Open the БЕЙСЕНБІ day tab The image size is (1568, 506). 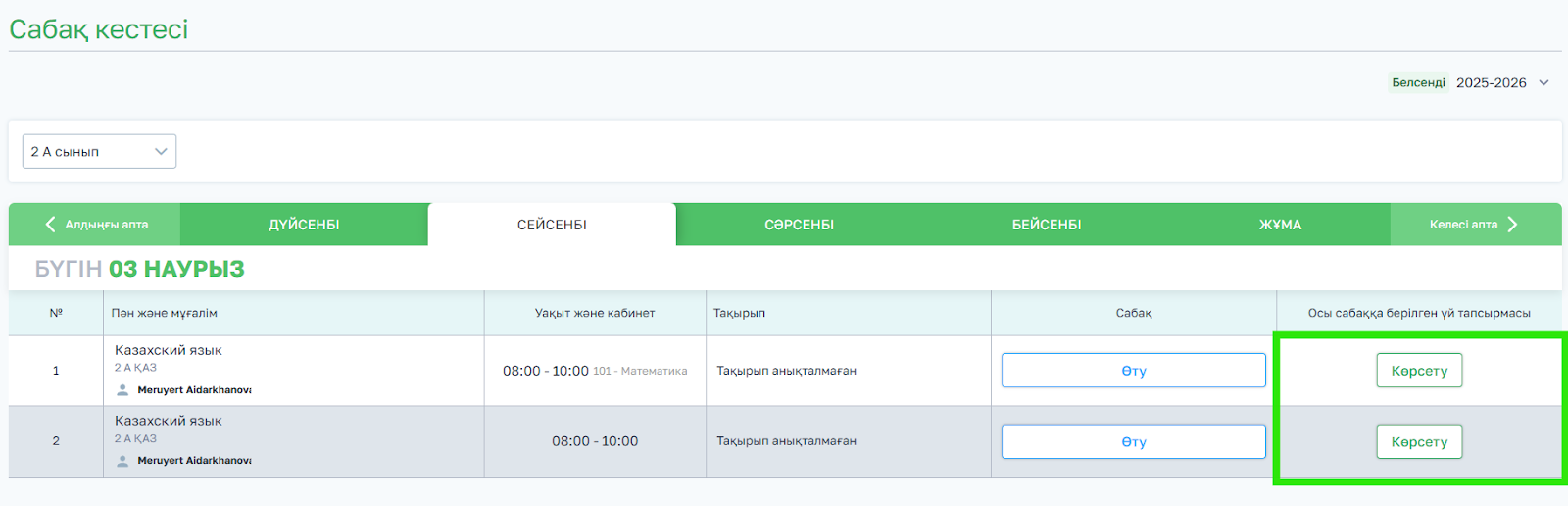(x=1047, y=225)
